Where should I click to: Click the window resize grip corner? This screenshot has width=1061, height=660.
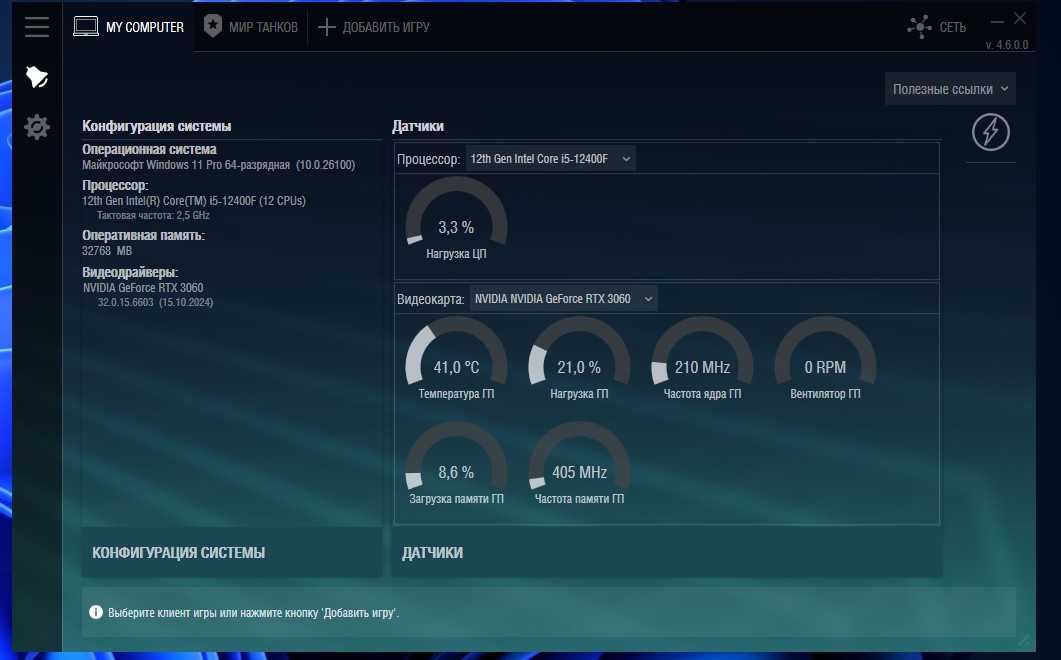[x=1024, y=640]
